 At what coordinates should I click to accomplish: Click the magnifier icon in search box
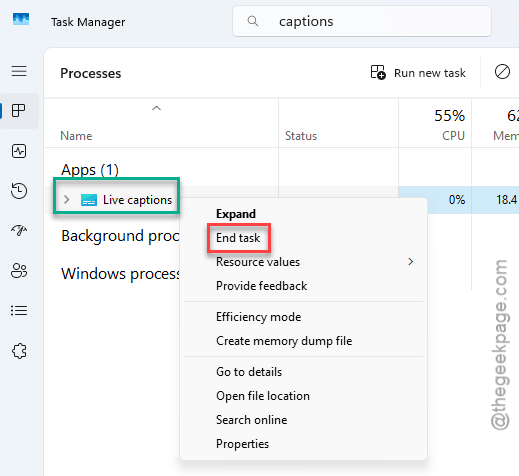[x=253, y=21]
